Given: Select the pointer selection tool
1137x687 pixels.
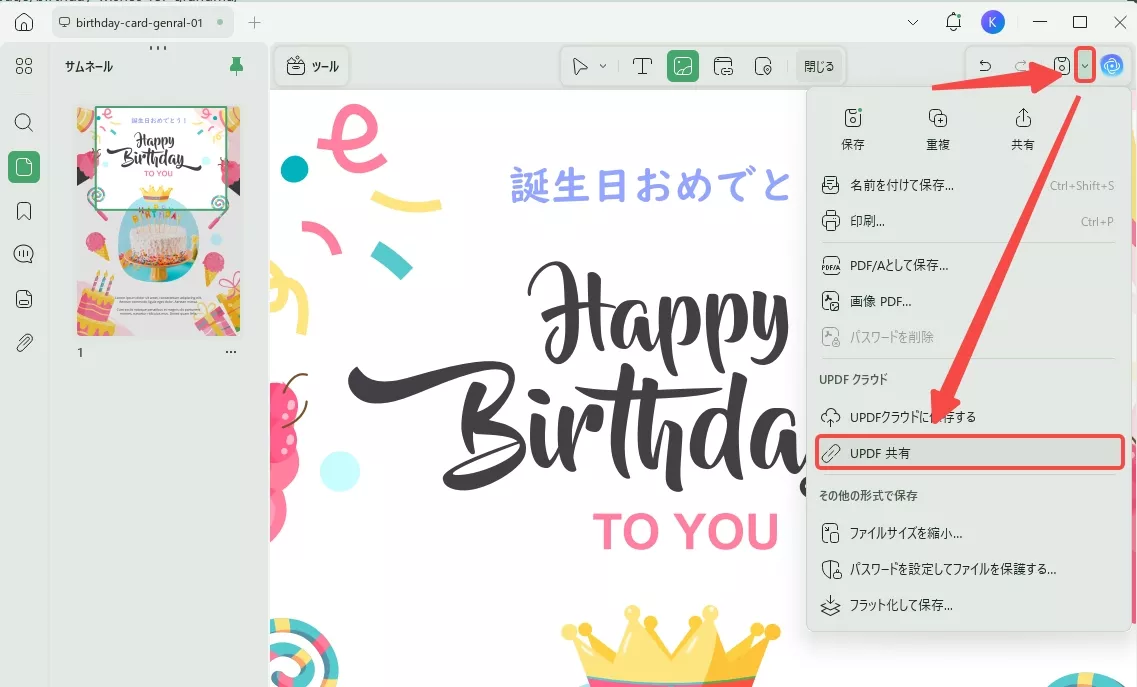Looking at the screenshot, I should click(x=580, y=67).
